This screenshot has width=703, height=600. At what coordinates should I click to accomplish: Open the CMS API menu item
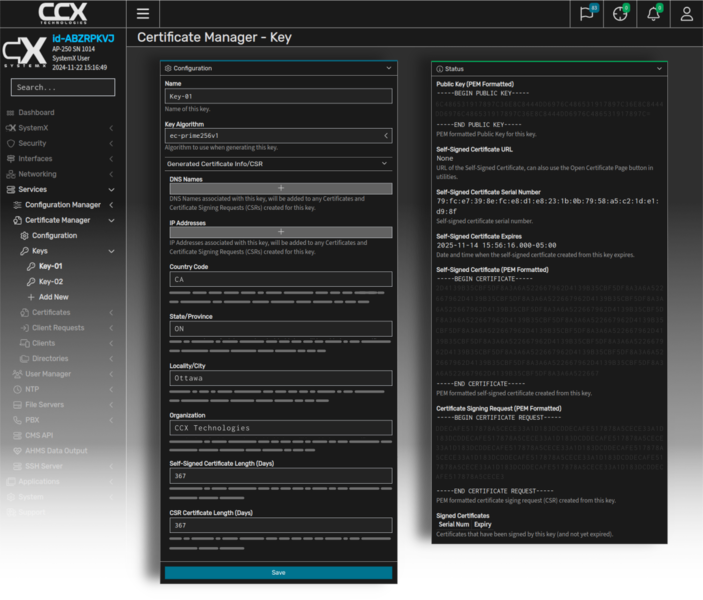pos(39,435)
